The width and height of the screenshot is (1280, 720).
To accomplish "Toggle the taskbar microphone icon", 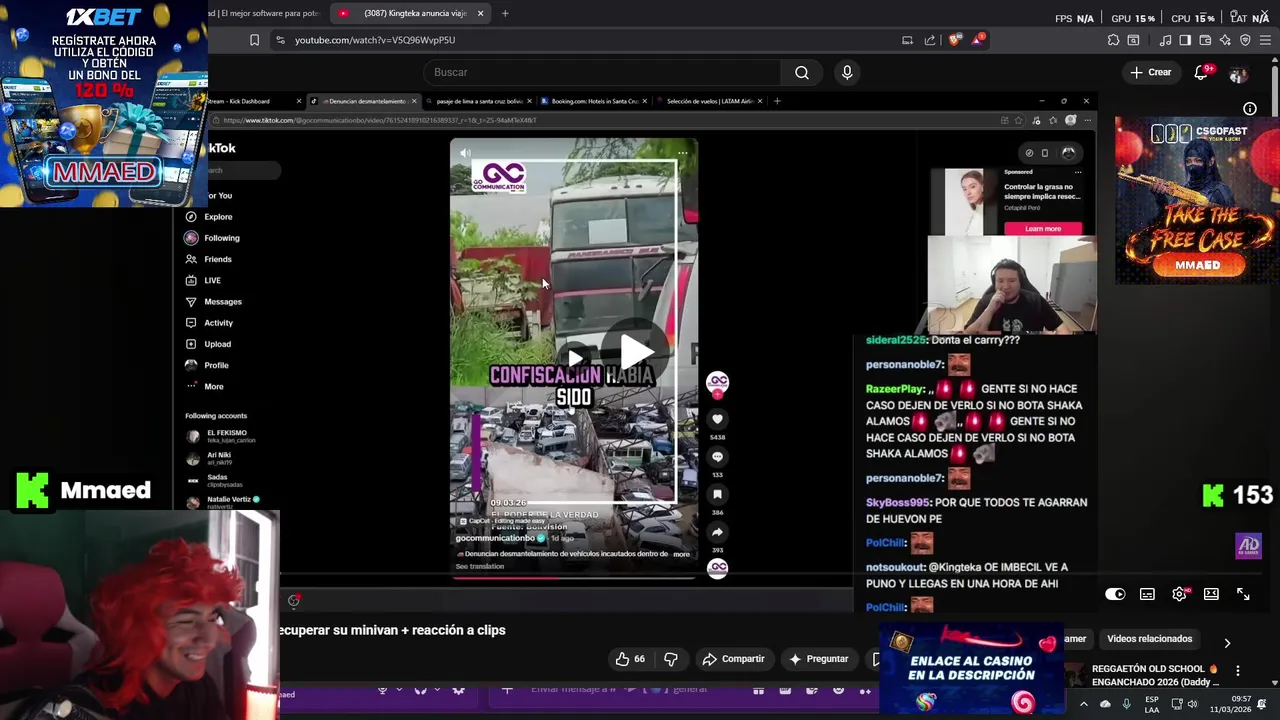I will click(1127, 704).
